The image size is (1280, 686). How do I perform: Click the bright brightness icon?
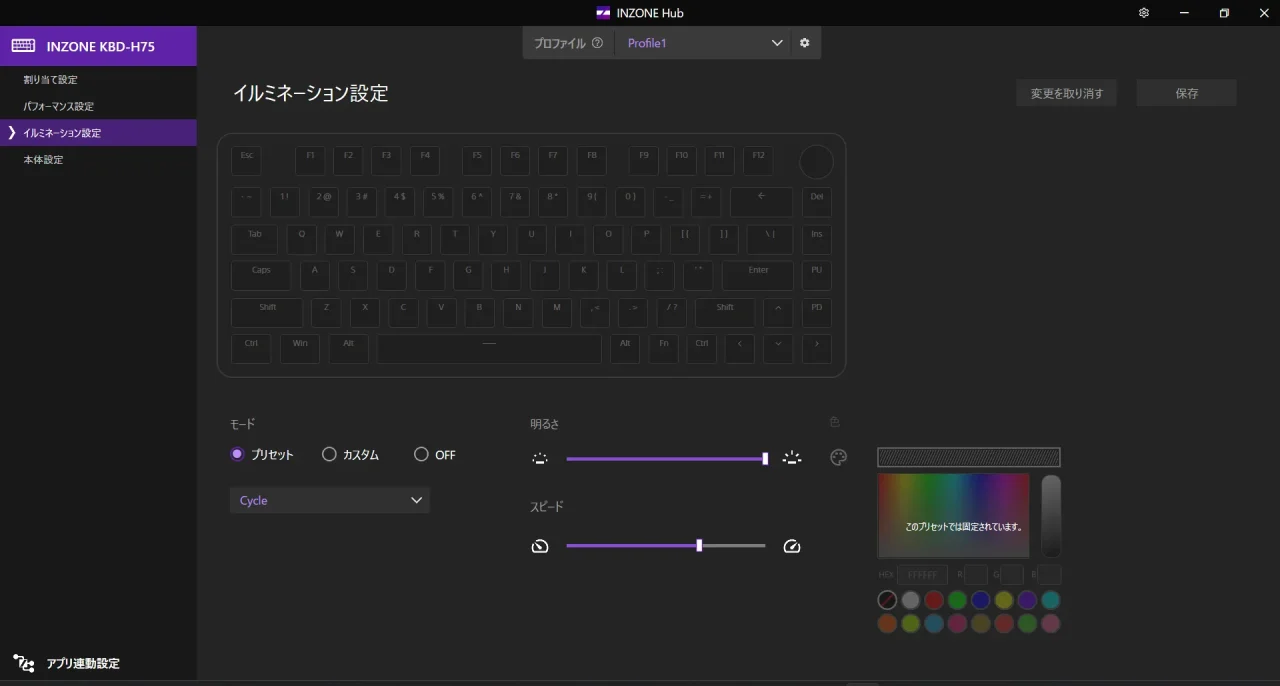[792, 458]
